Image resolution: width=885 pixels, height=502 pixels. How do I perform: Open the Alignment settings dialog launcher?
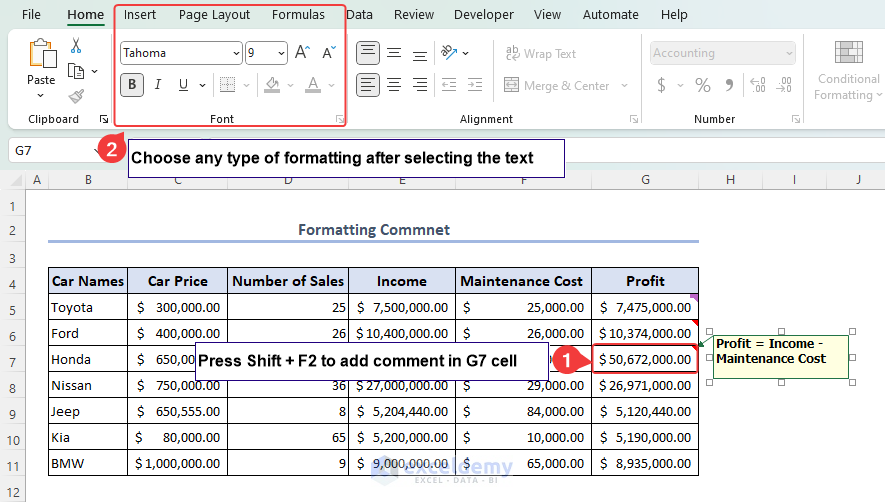(x=634, y=119)
